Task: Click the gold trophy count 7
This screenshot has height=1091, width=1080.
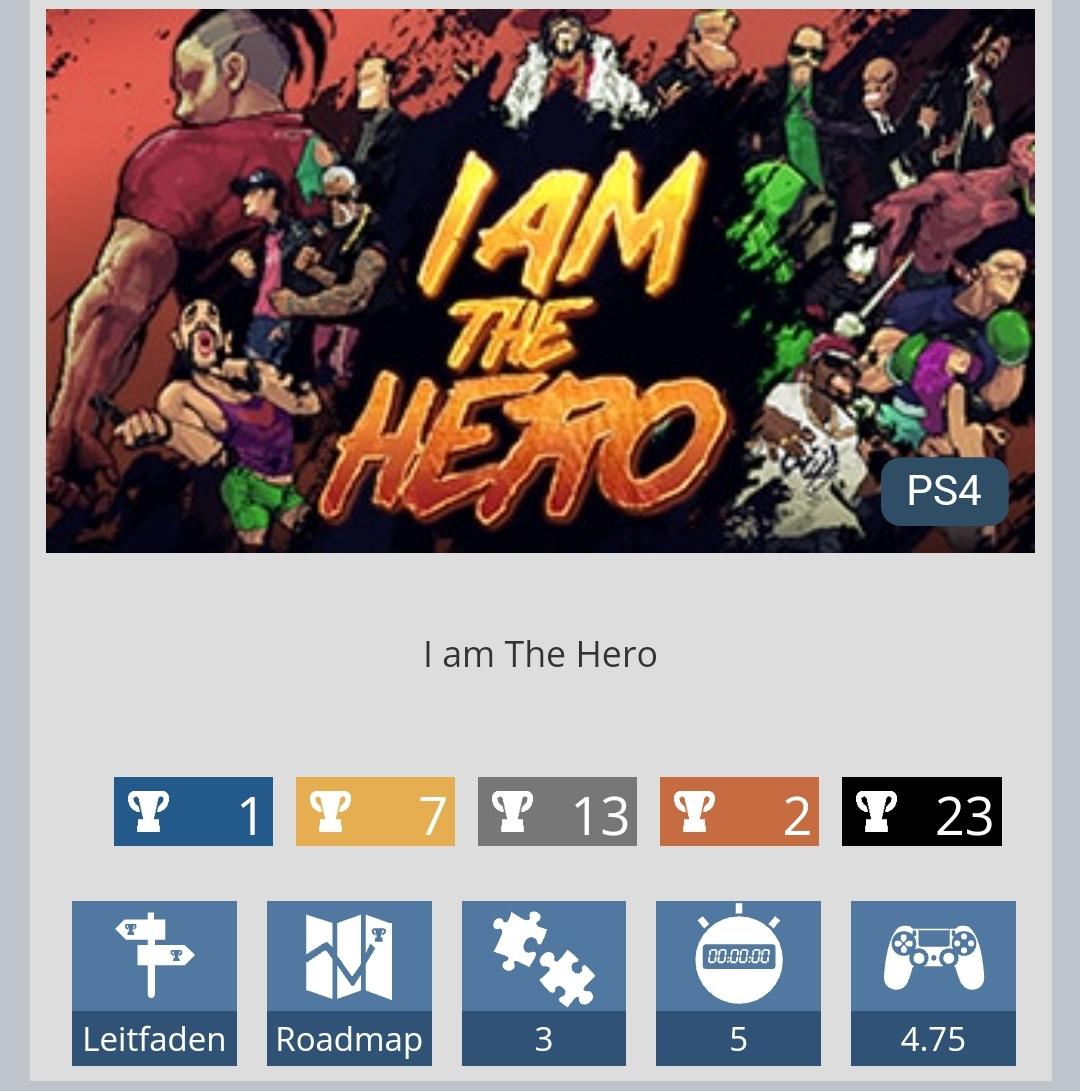Action: 432,815
